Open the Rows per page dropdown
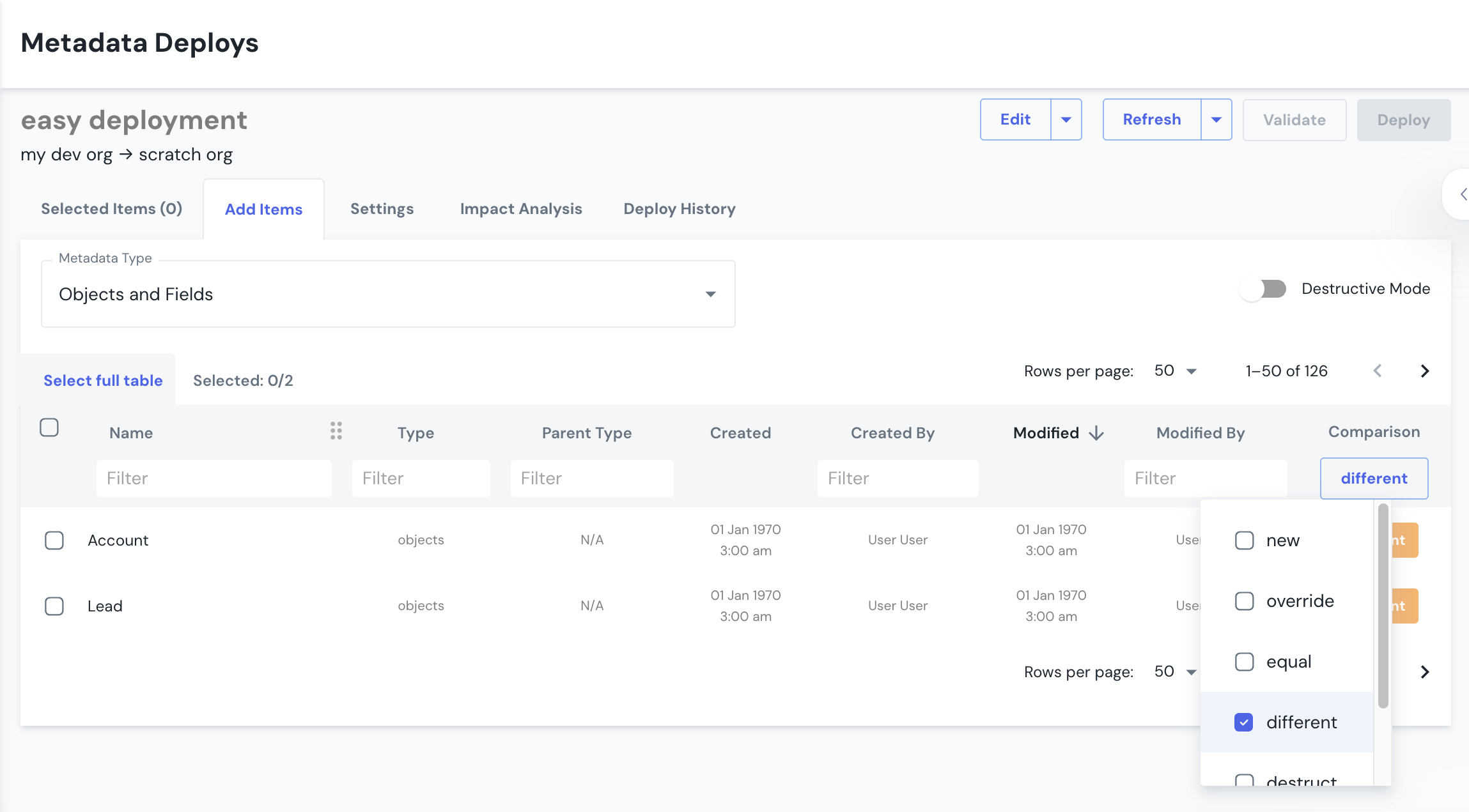Image resolution: width=1469 pixels, height=812 pixels. pos(1175,371)
